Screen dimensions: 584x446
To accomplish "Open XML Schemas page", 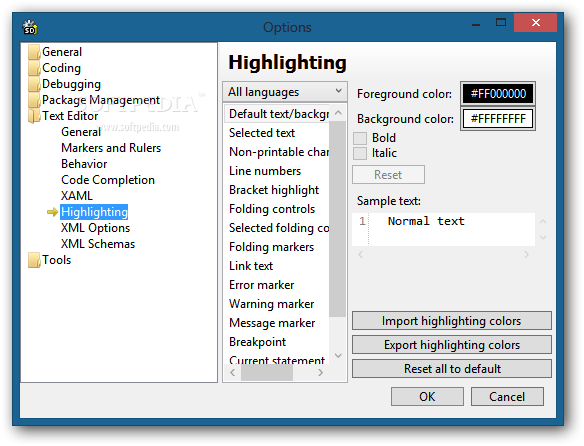I will 98,244.
